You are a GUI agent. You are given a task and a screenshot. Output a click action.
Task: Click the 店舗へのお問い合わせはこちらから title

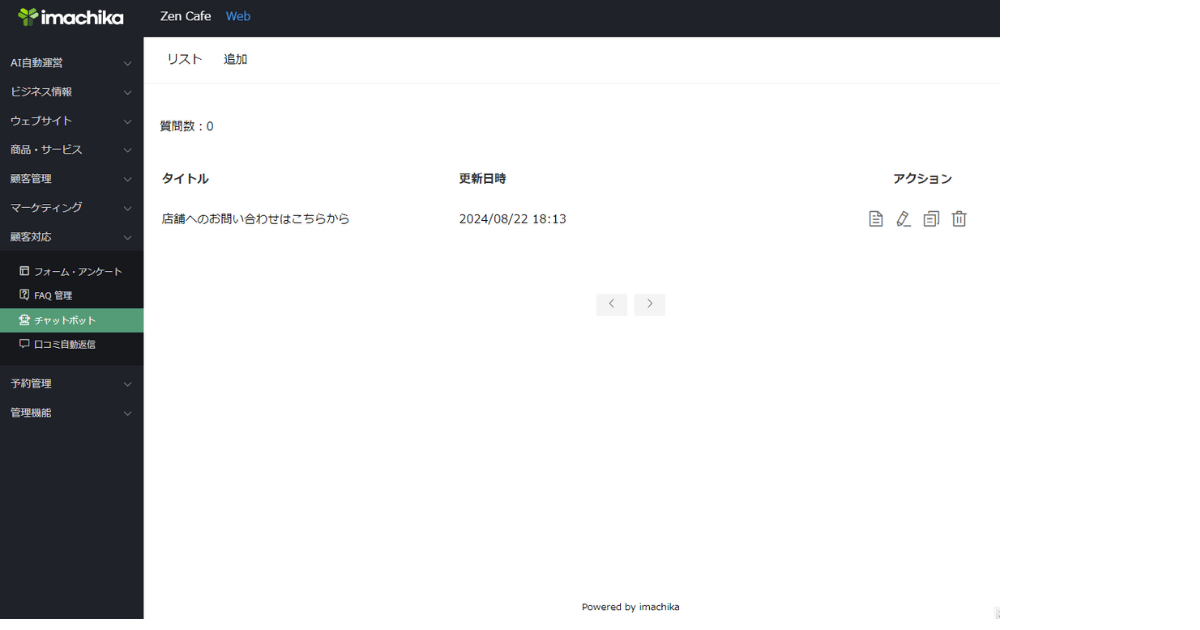[256, 219]
